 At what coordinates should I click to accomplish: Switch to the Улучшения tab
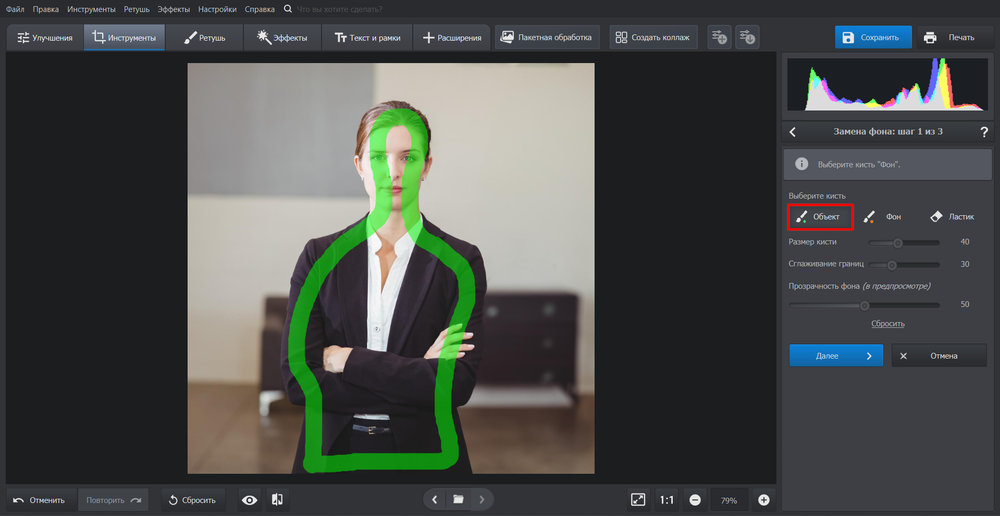coord(45,38)
